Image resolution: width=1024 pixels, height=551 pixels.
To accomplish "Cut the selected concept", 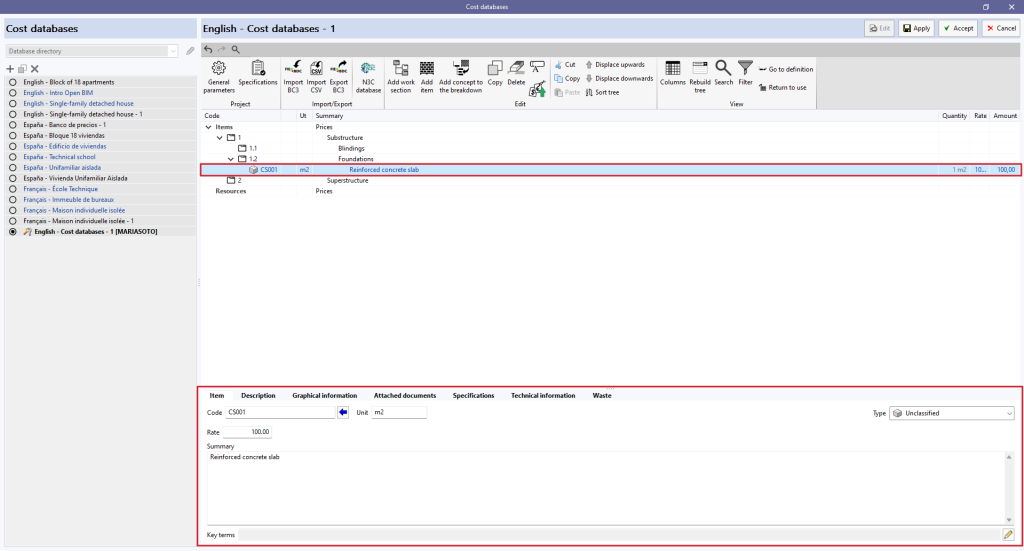I will coord(565,65).
